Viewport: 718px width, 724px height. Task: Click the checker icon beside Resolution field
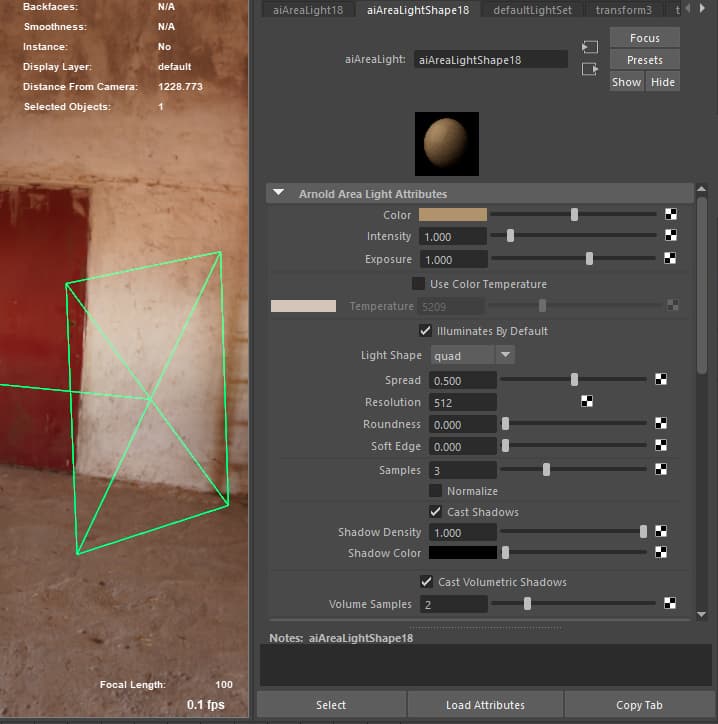tap(587, 402)
